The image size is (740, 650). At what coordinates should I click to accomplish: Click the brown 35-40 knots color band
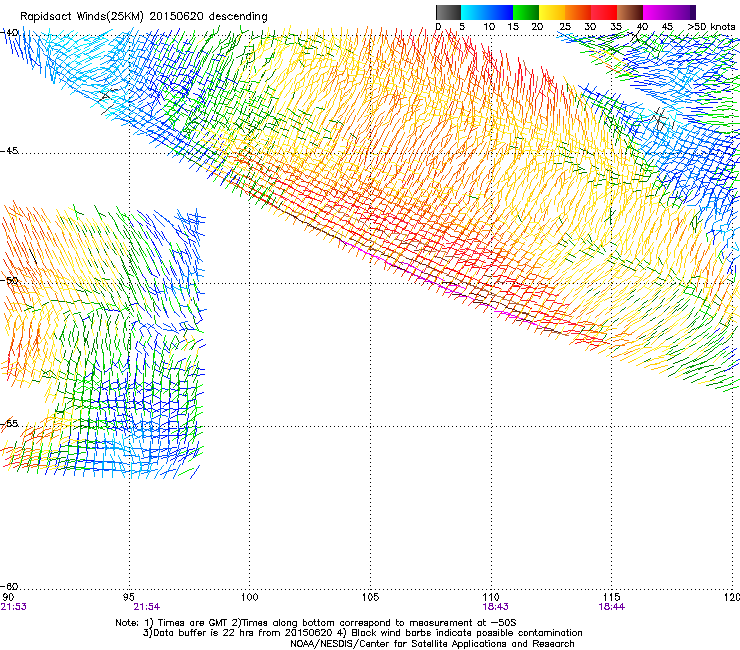(630, 12)
